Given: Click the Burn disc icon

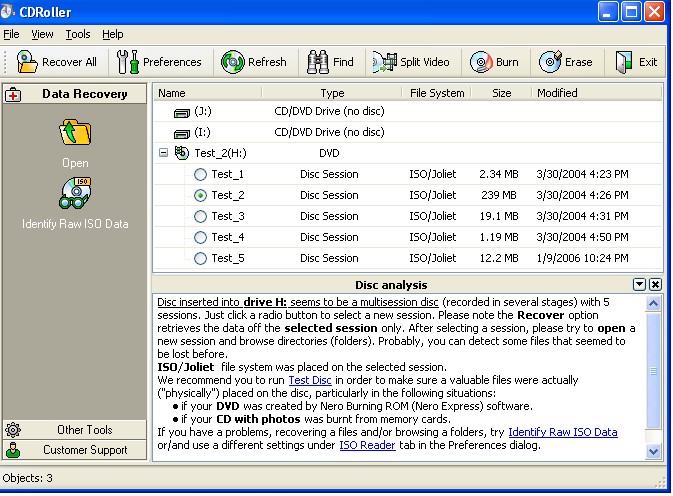Looking at the screenshot, I should [x=481, y=62].
